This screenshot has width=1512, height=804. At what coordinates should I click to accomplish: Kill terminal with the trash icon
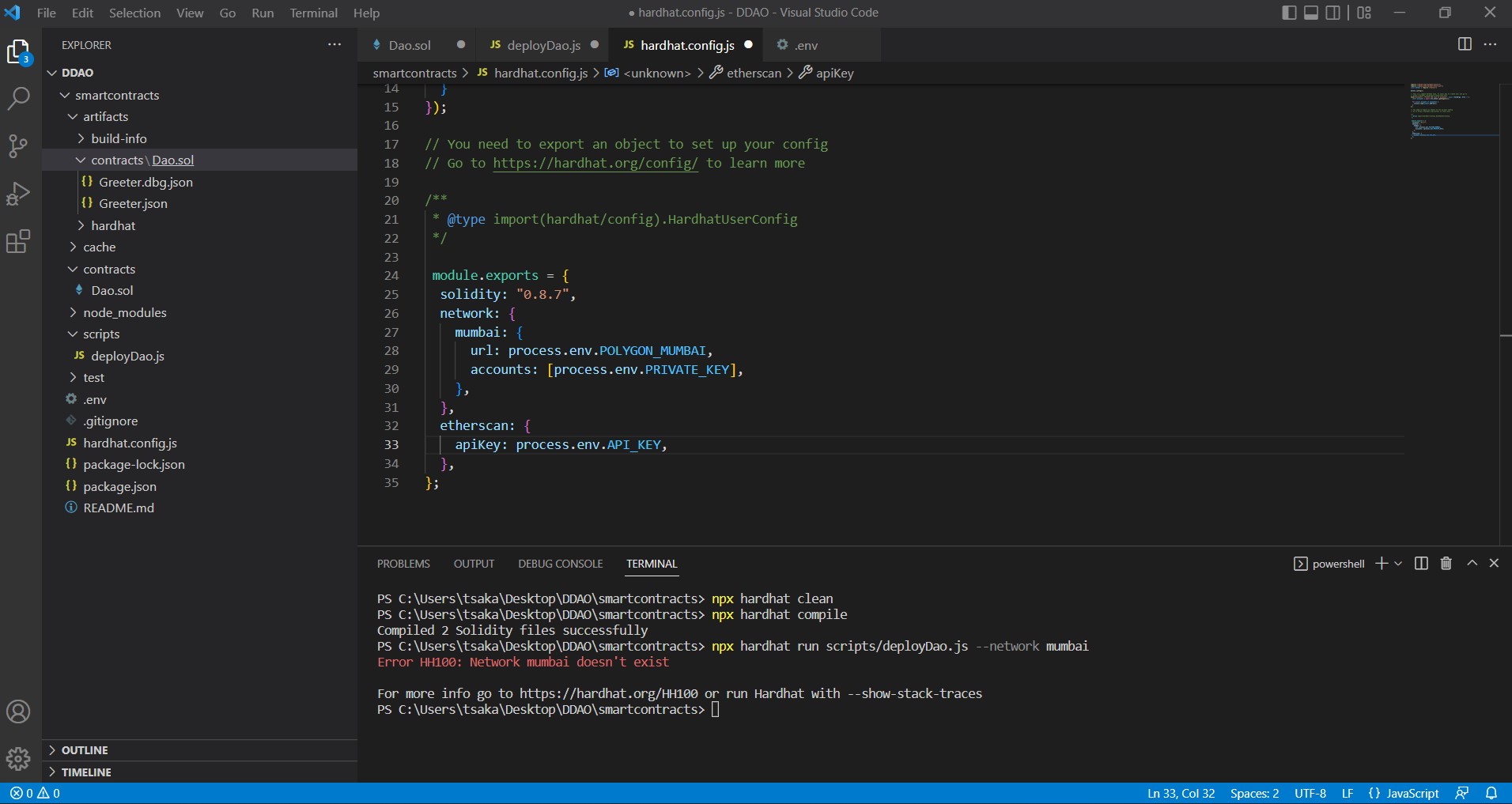click(x=1446, y=563)
